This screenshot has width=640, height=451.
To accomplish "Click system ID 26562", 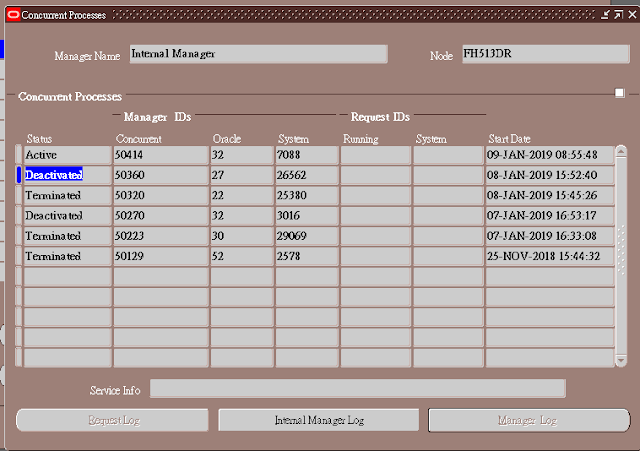I will 307,175.
